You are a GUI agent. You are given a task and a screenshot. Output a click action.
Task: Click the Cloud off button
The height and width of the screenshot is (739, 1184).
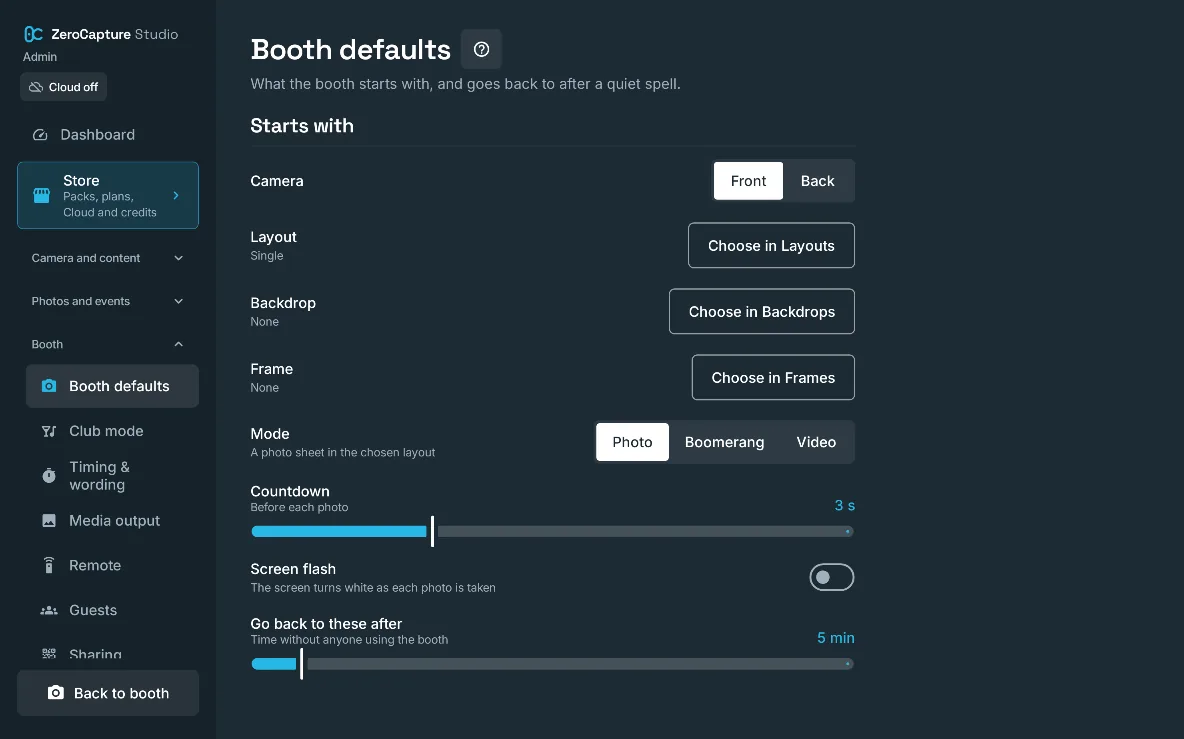tap(63, 87)
